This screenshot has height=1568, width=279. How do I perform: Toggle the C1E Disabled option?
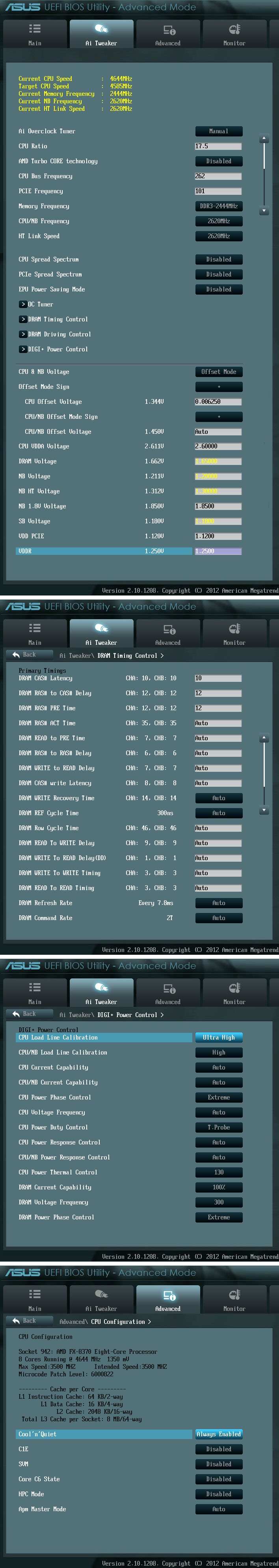[219, 1449]
